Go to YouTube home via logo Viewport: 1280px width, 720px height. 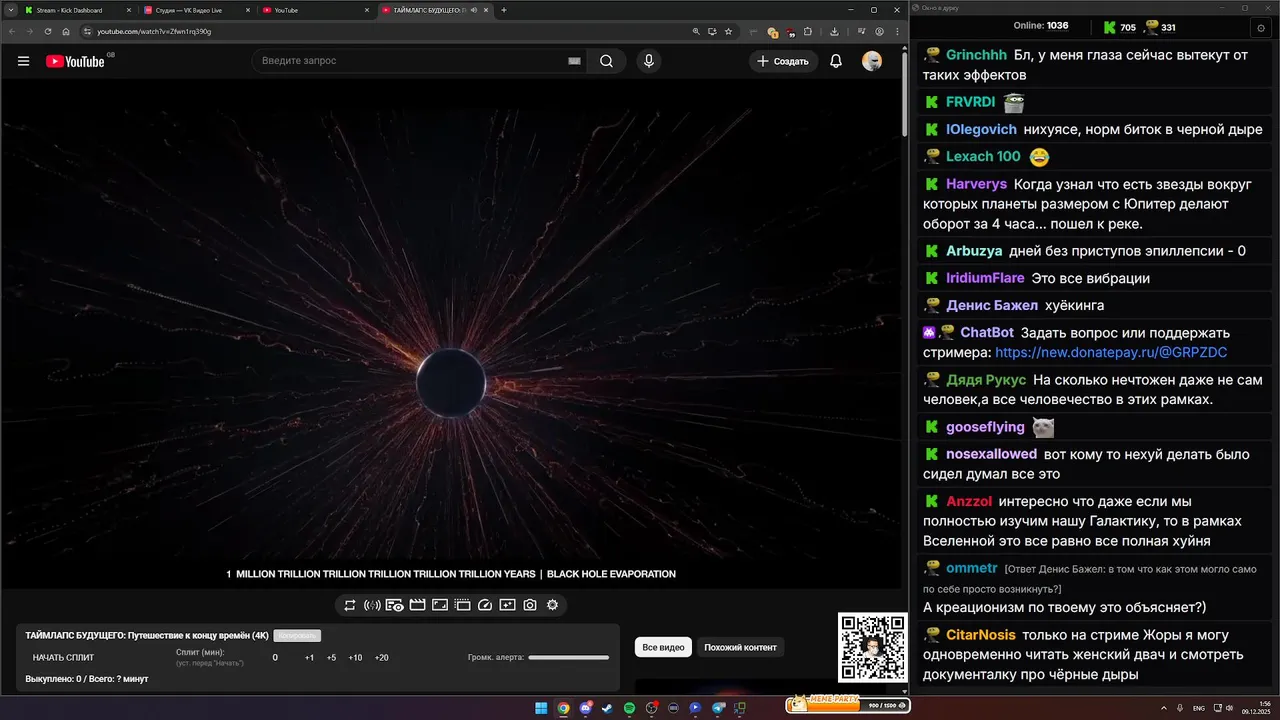(75, 61)
